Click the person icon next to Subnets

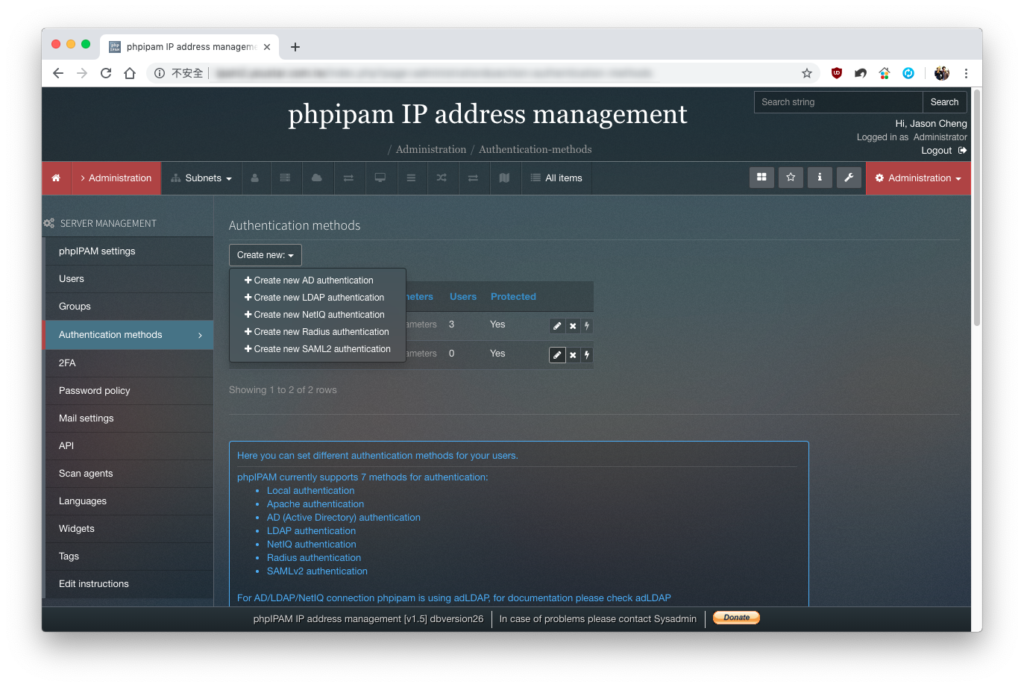(255, 178)
